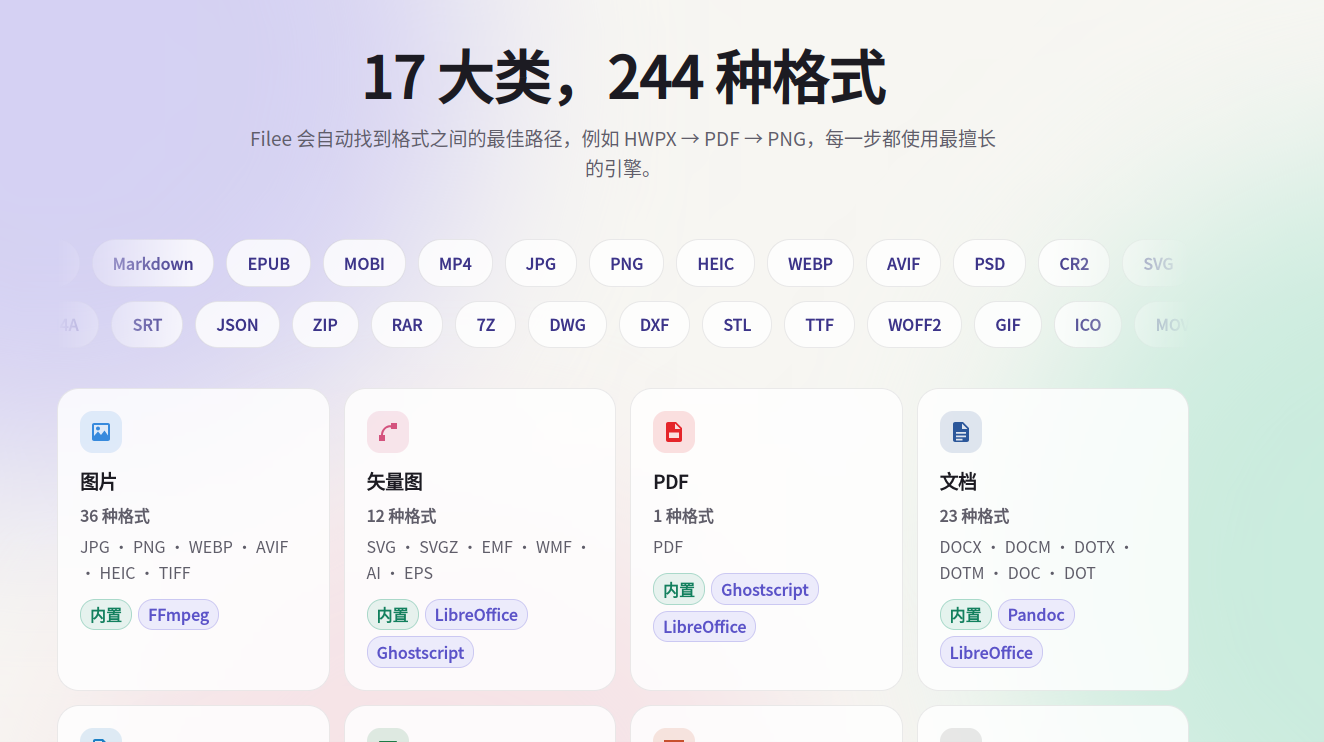
Task: Click the WEBP format pill
Action: coord(810,264)
